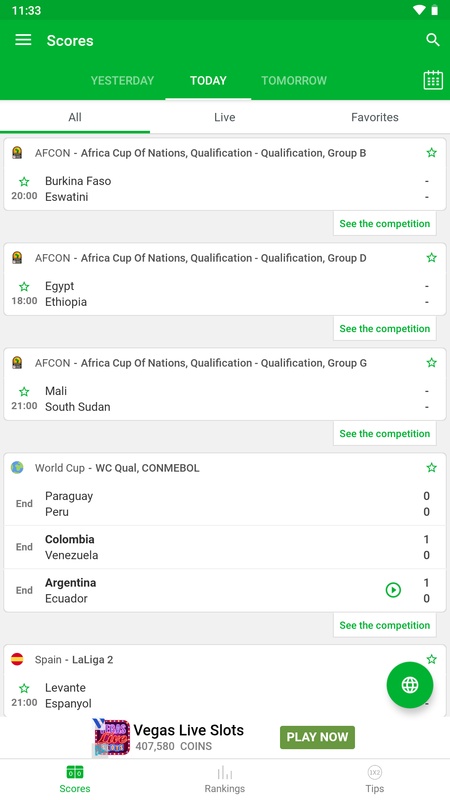Open the hamburger navigation menu

[x=23, y=40]
